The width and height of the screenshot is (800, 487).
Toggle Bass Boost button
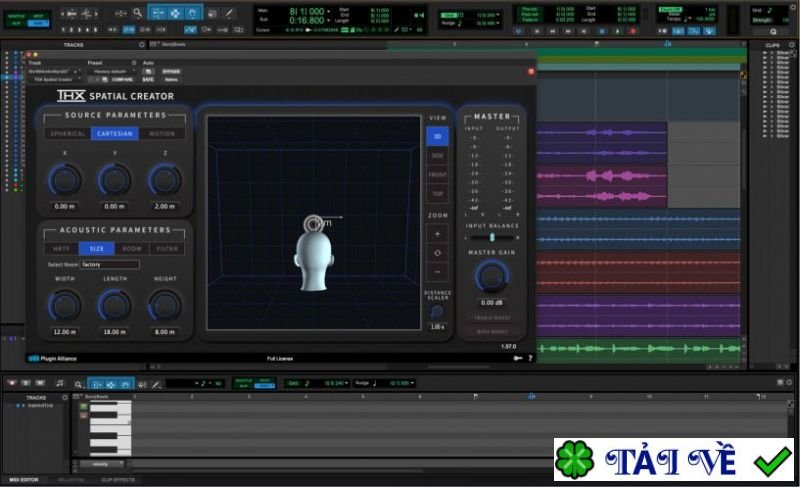point(492,331)
